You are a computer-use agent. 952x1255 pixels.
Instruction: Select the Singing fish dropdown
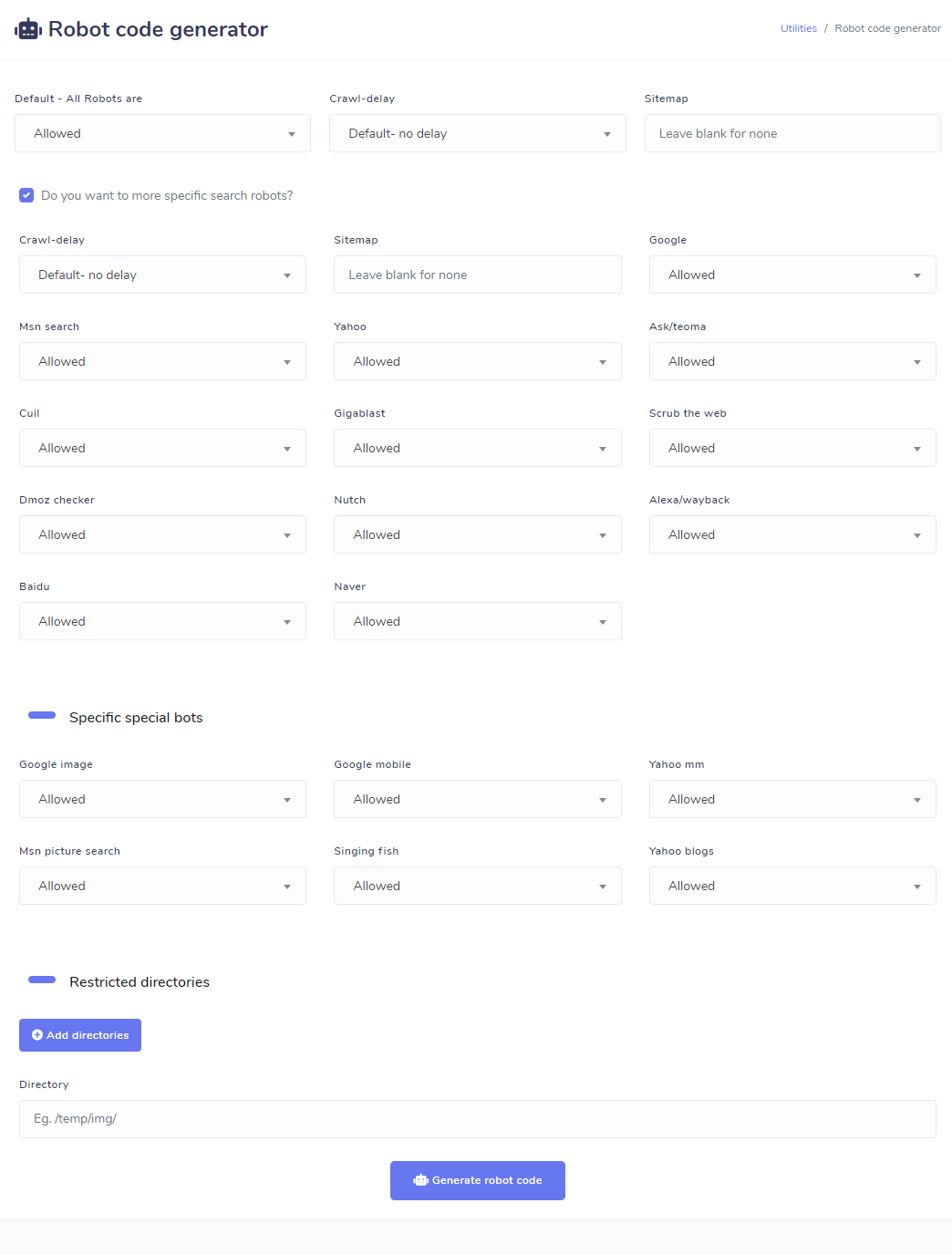[477, 886]
